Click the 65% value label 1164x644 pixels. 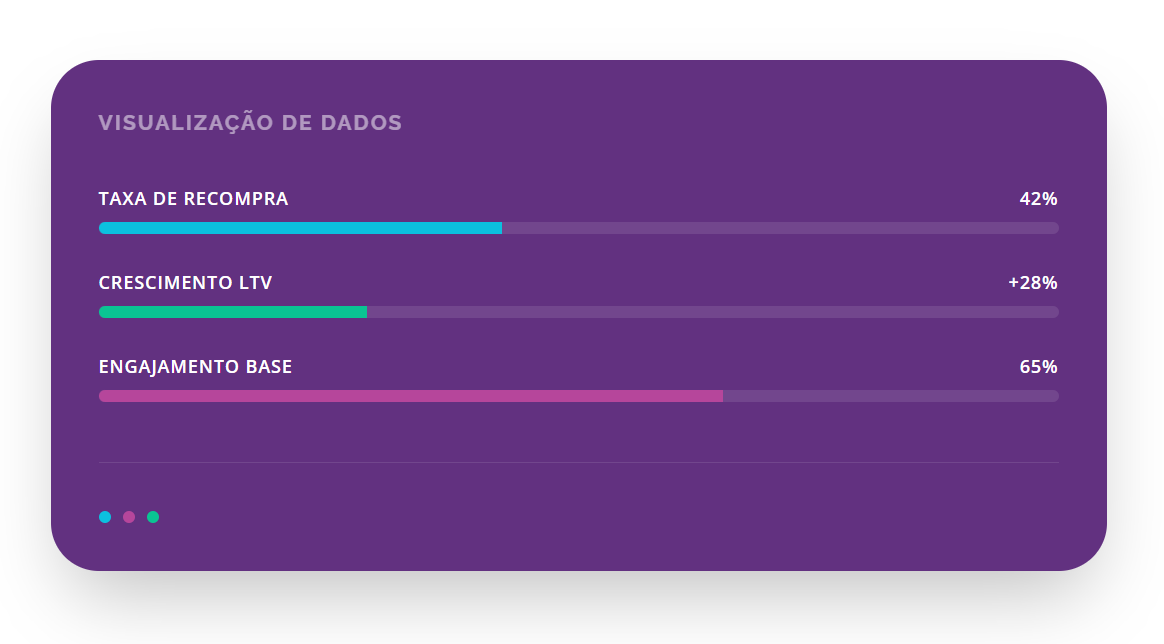[x=1037, y=366]
